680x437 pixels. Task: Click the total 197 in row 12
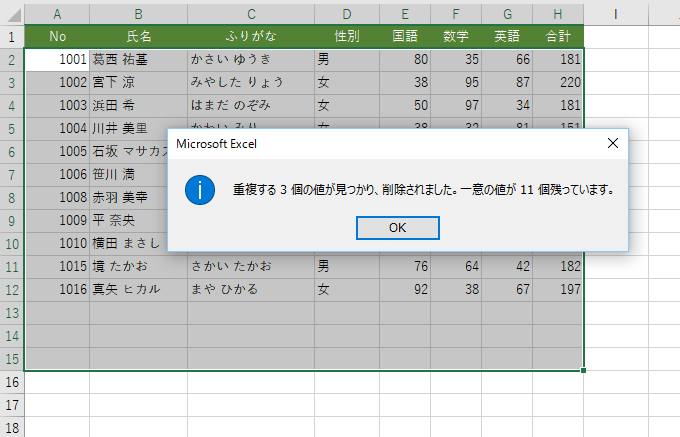558,290
